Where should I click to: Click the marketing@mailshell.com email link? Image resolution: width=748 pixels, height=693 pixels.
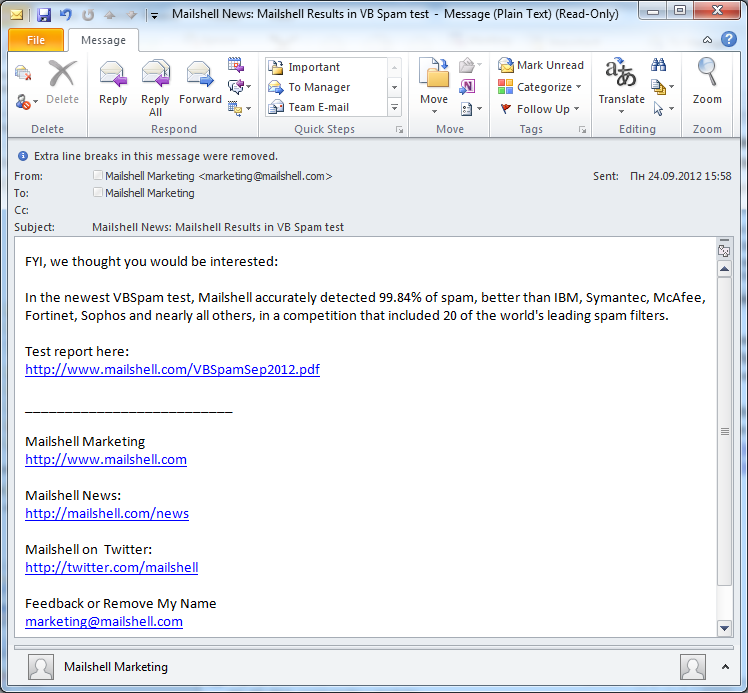(x=104, y=621)
